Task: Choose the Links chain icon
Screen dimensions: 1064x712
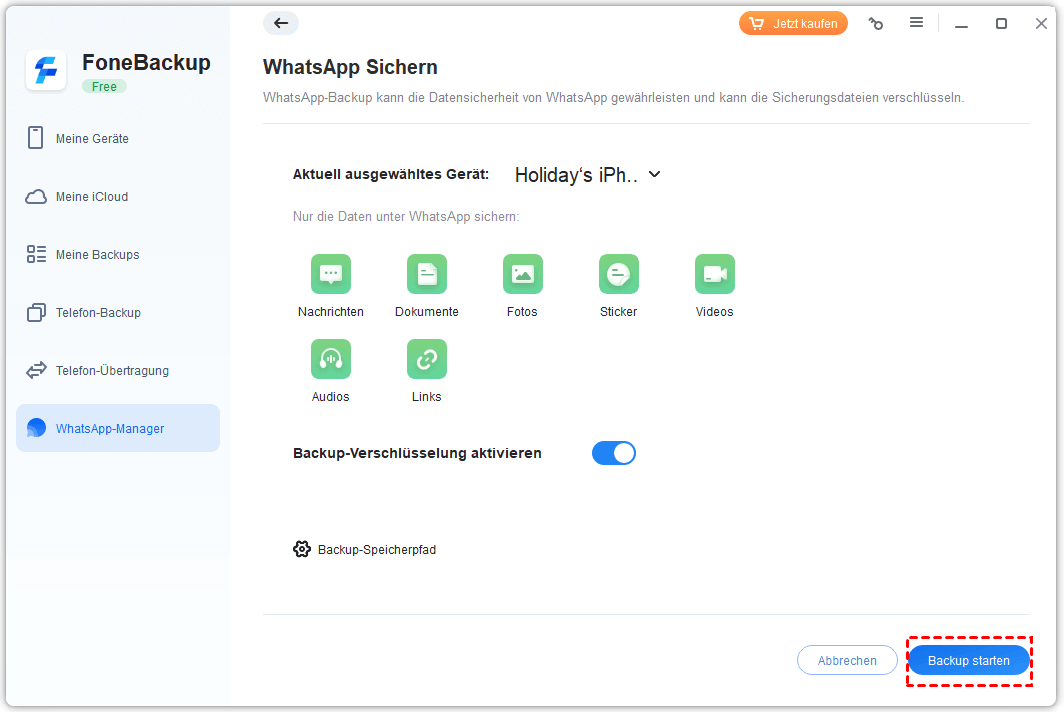Action: 427,359
